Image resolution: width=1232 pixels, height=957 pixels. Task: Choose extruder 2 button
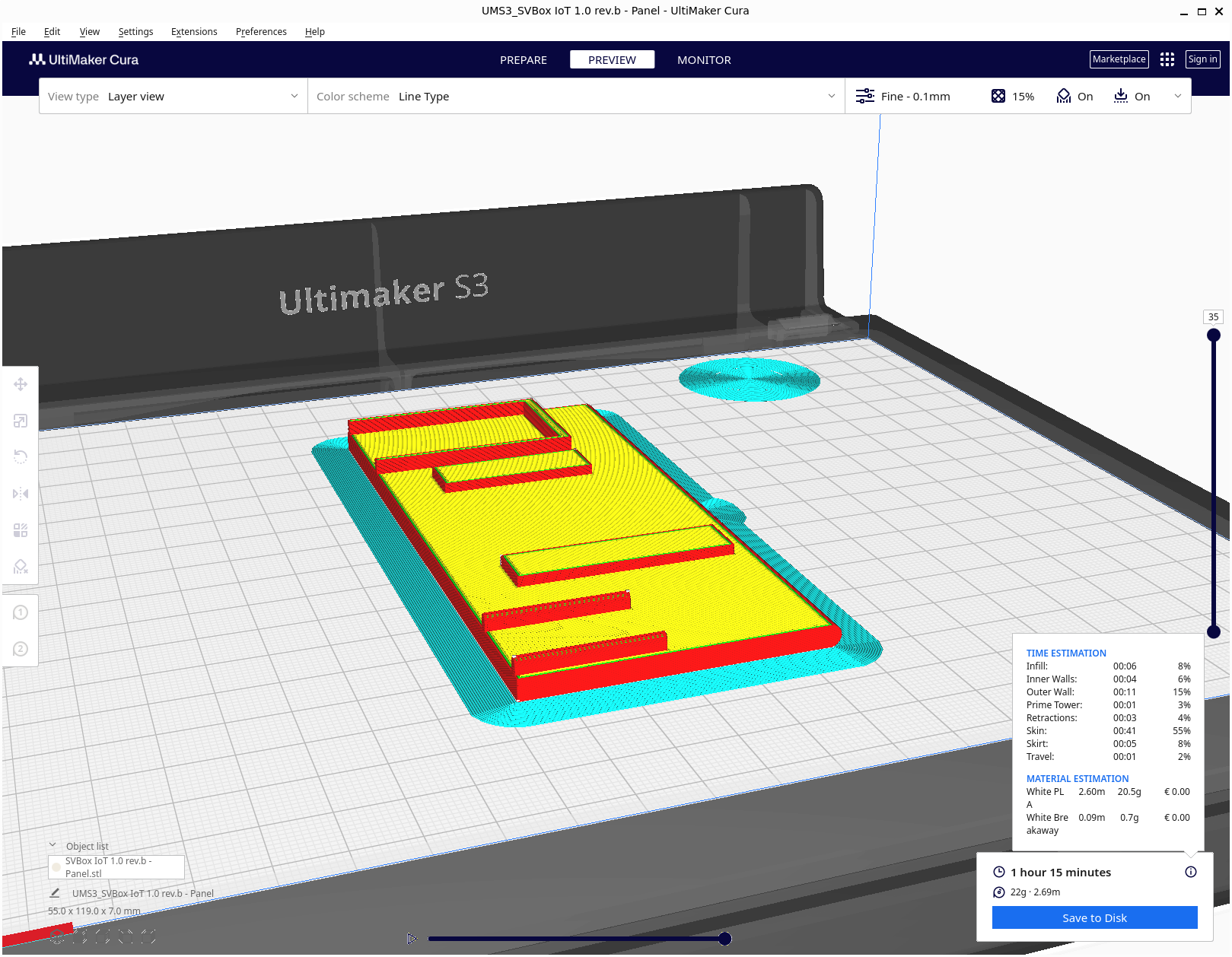tap(21, 650)
